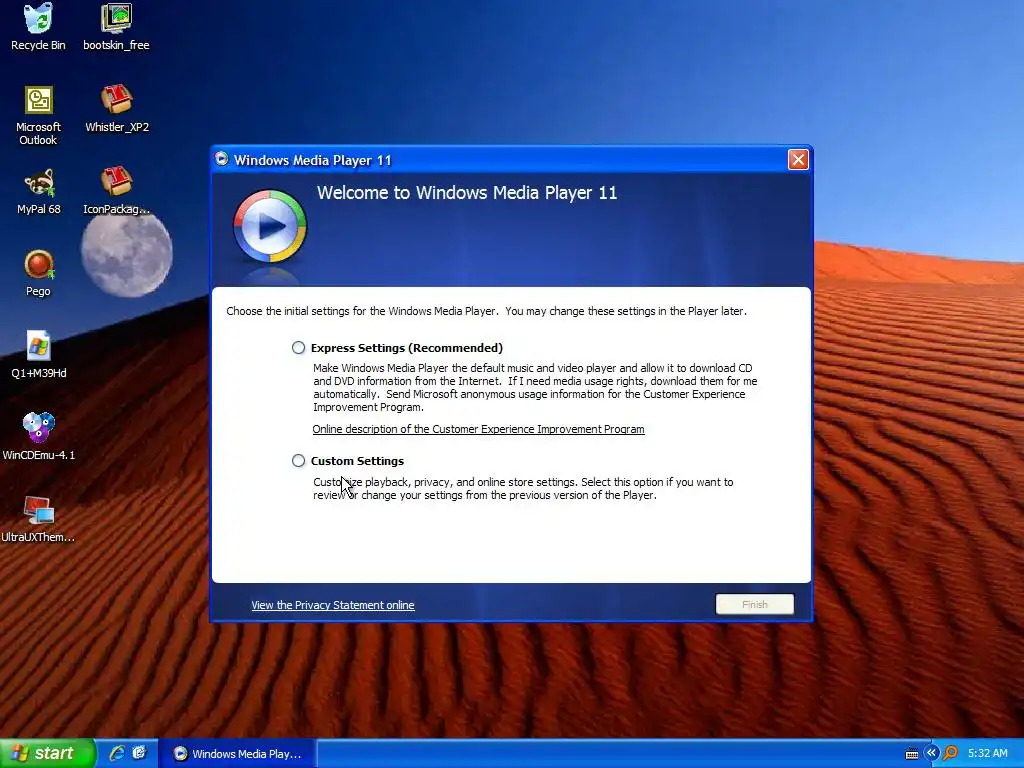
Task: Click the Finish button
Action: pyautogui.click(x=754, y=605)
